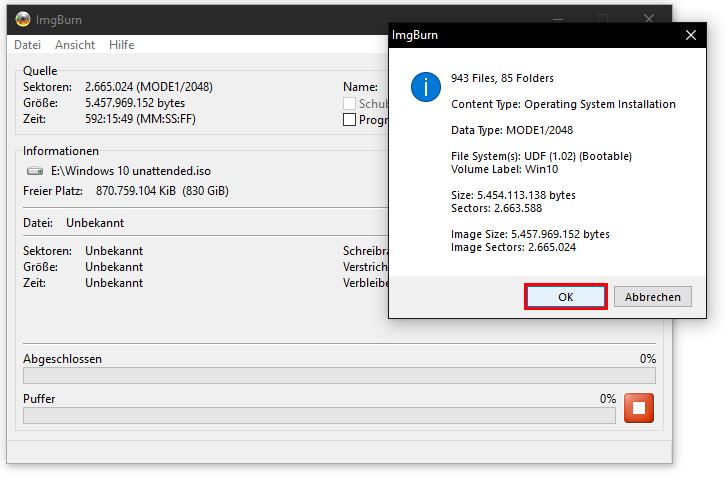Image resolution: width=728 pixels, height=480 pixels.
Task: Open the Hilfe menu
Action: tap(122, 45)
